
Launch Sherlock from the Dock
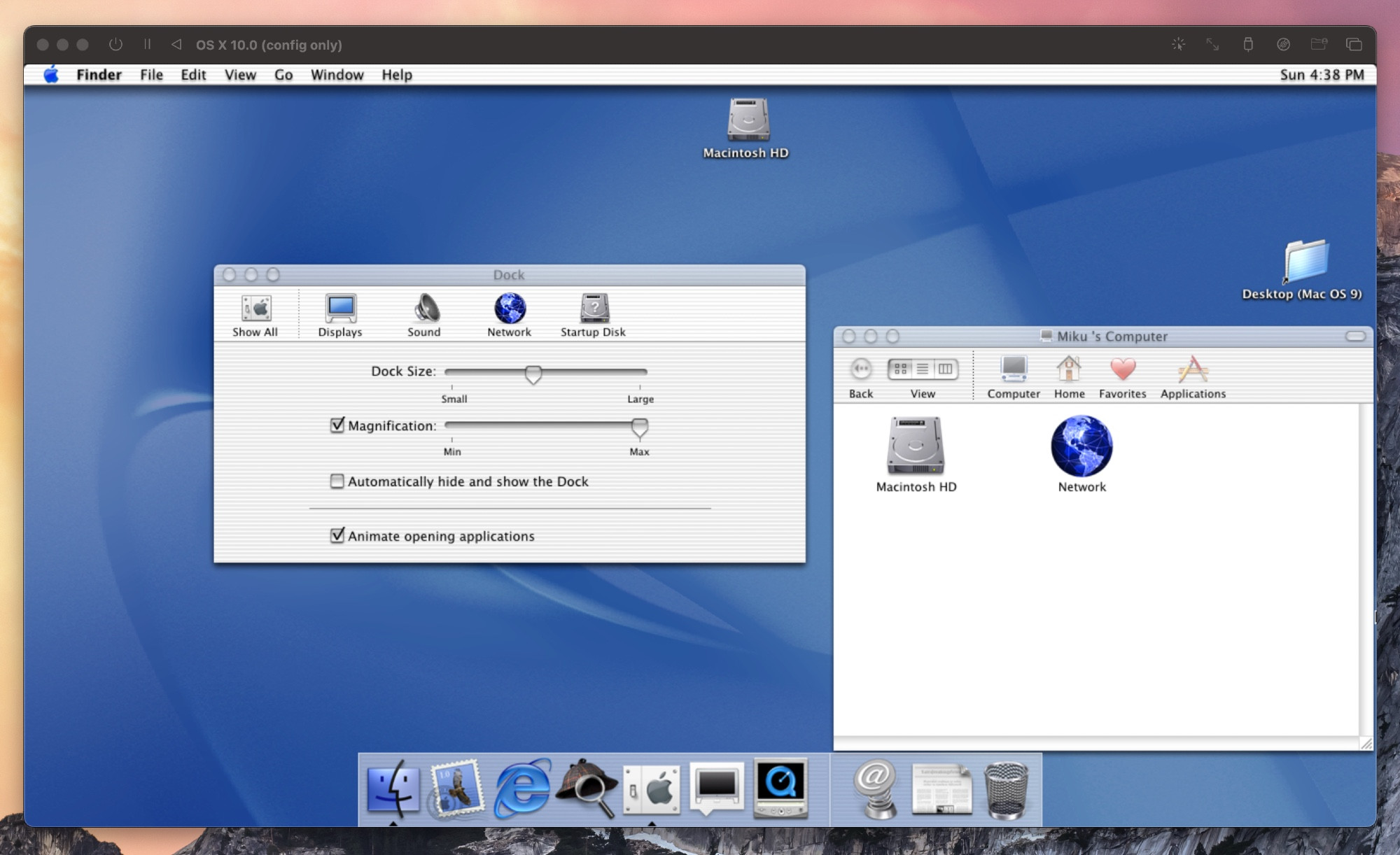(587, 789)
